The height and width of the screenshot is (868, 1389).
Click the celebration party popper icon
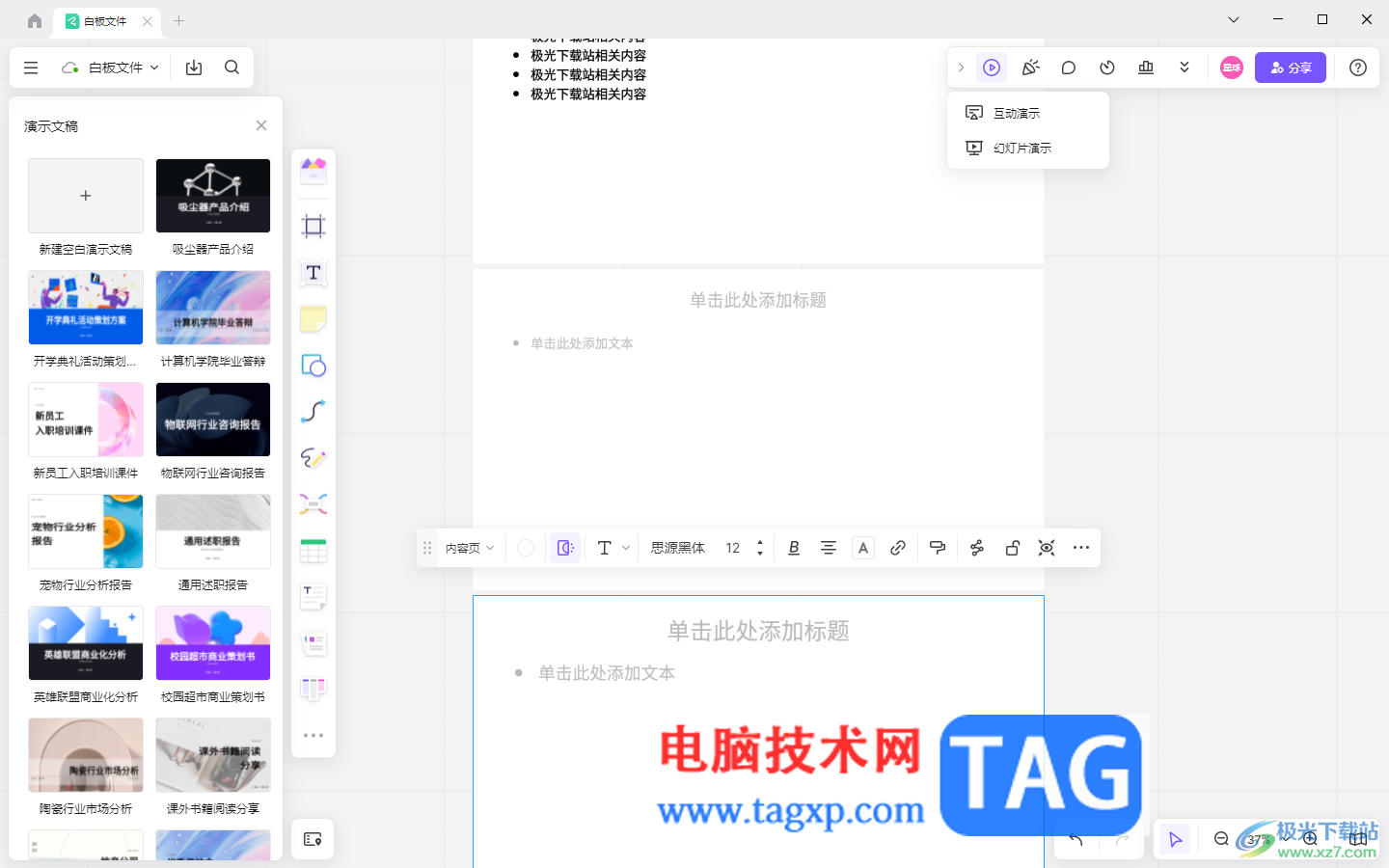point(1030,68)
